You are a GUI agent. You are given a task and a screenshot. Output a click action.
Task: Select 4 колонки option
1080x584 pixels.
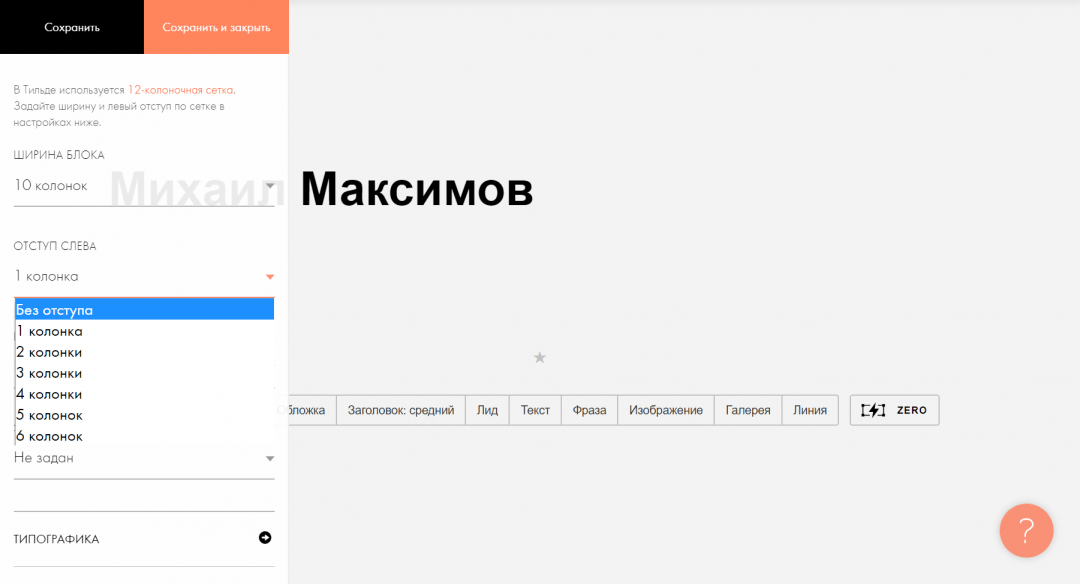(x=144, y=394)
